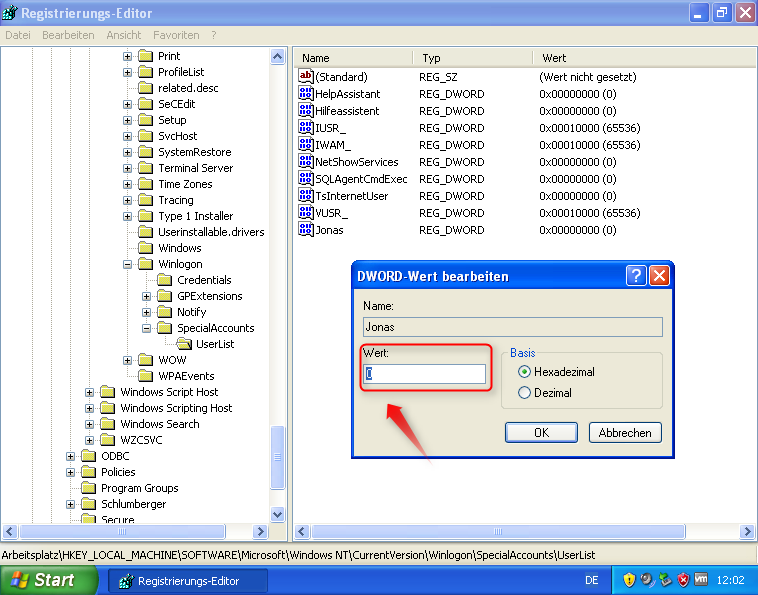The height and width of the screenshot is (595, 758).
Task: Click the Registrierungs-Editor taskbar button
Action: point(188,580)
